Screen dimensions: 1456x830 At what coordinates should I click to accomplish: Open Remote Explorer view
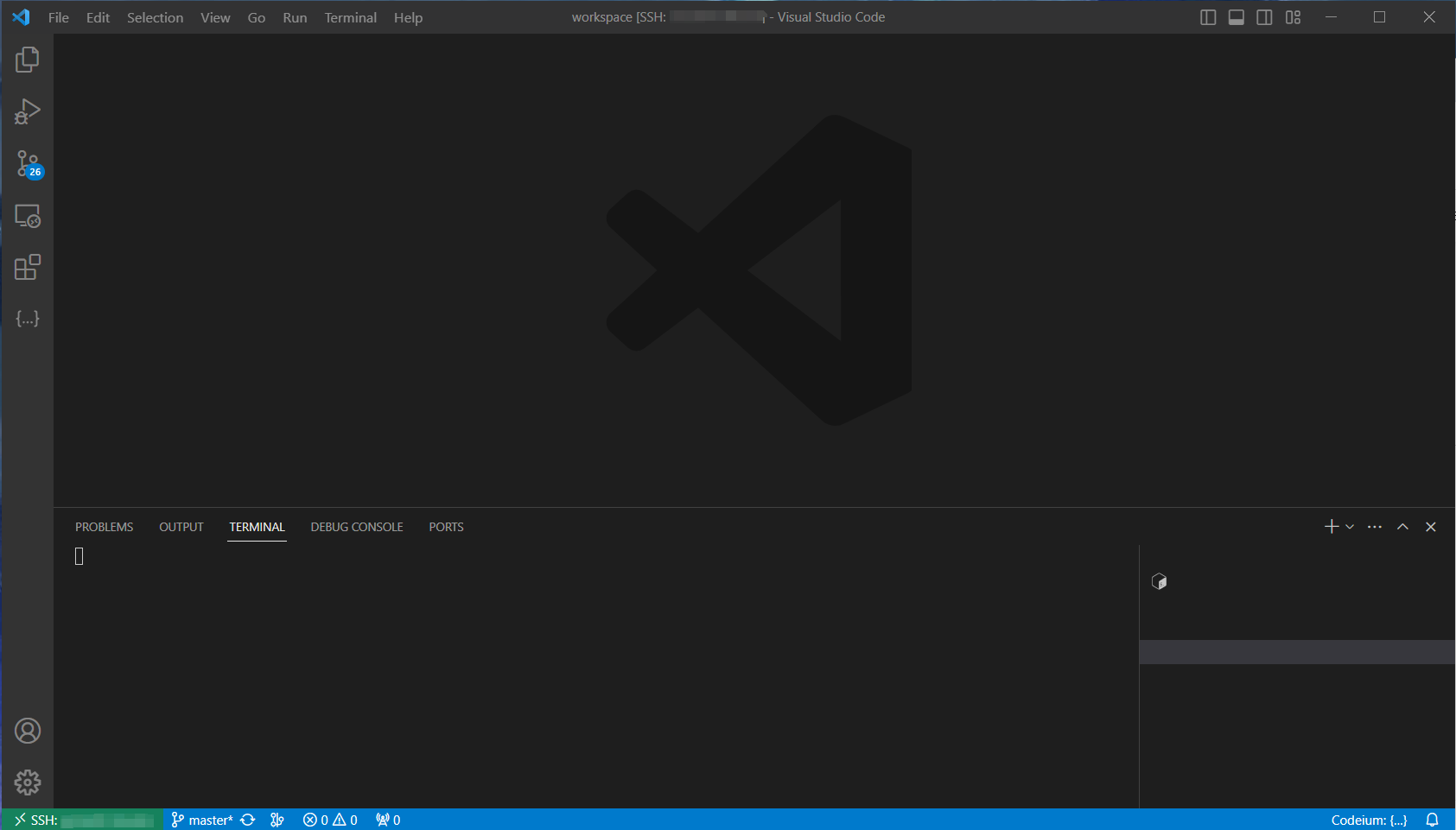pyautogui.click(x=28, y=215)
